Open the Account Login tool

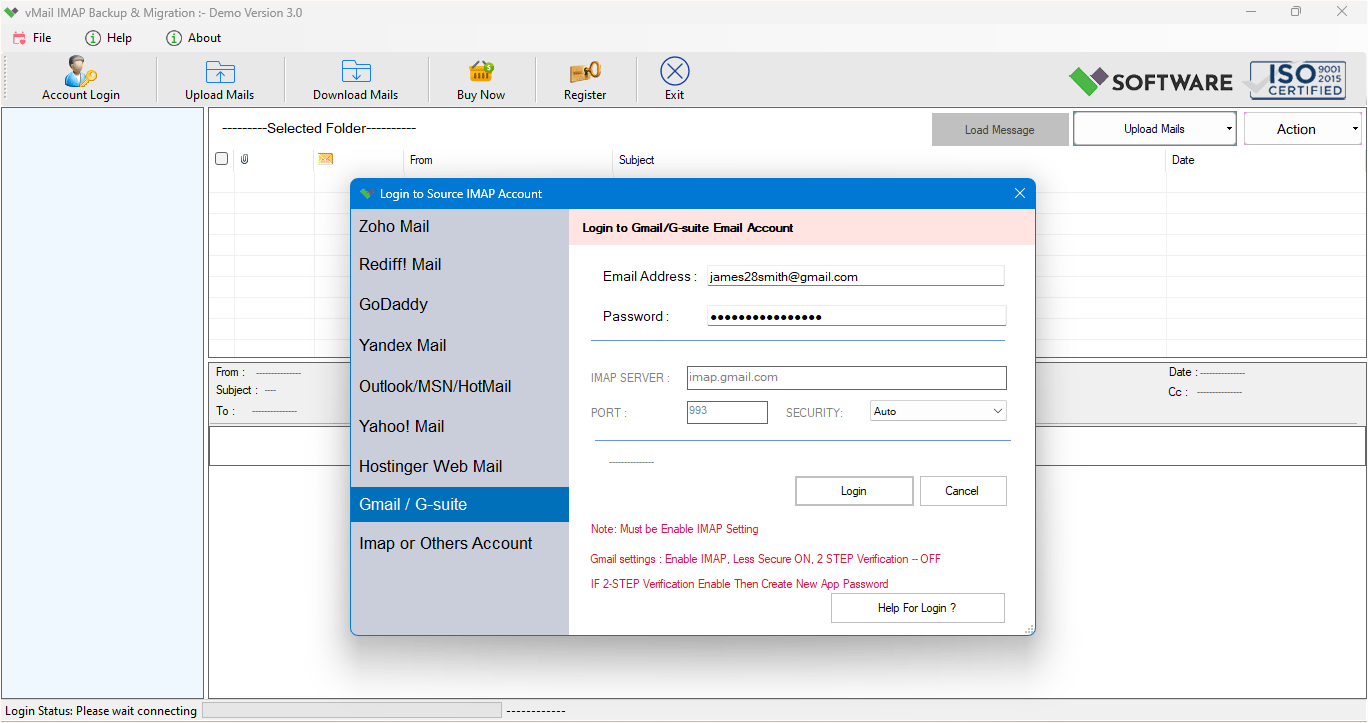[x=81, y=79]
